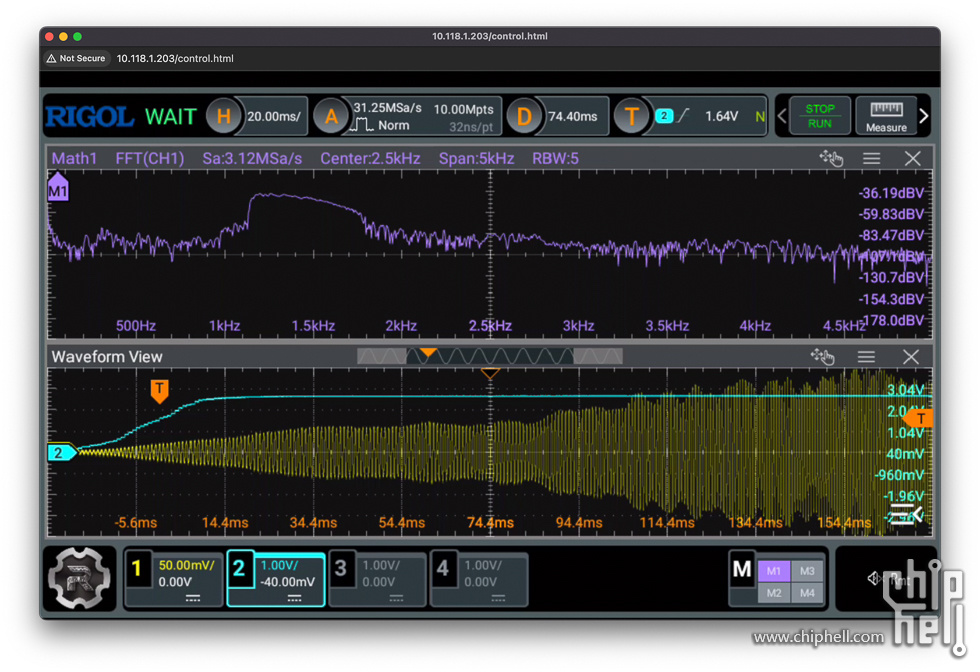
Task: Toggle math channel M2
Action: coord(774,593)
